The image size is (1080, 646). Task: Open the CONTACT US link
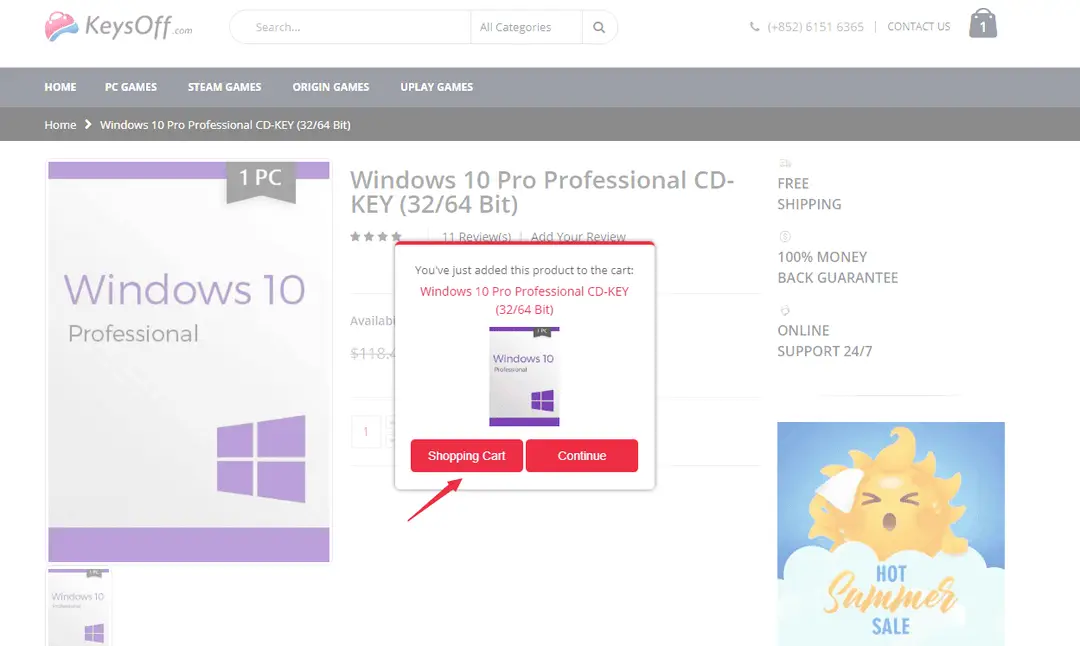click(x=919, y=26)
